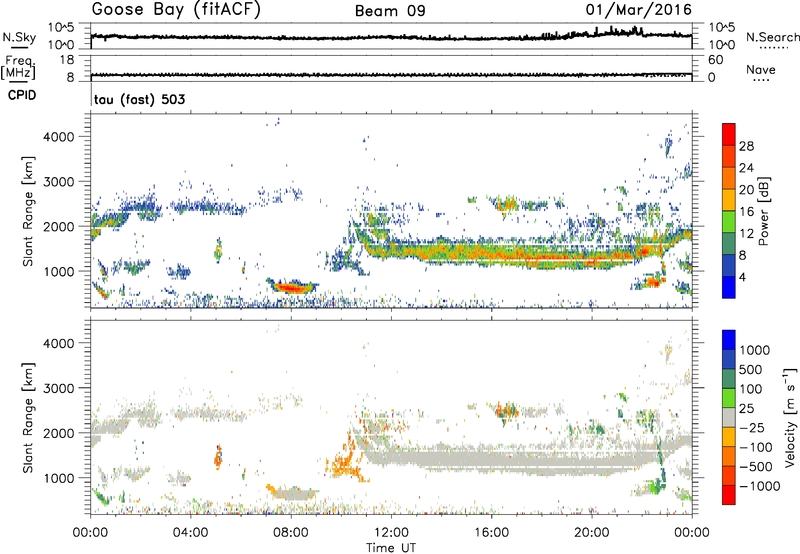Click 'Slant Range [km]' label of Power panel
Image resolution: width=800 pixels, height=554 pixels.
(x=28, y=211)
